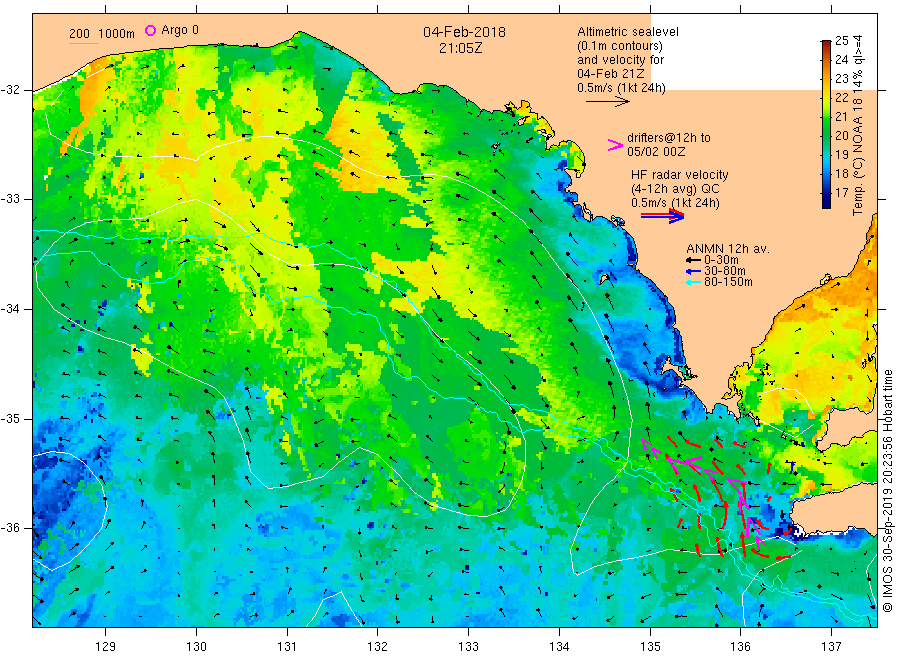
Task: Click the Argo 0 legend label
Action: pyautogui.click(x=180, y=30)
